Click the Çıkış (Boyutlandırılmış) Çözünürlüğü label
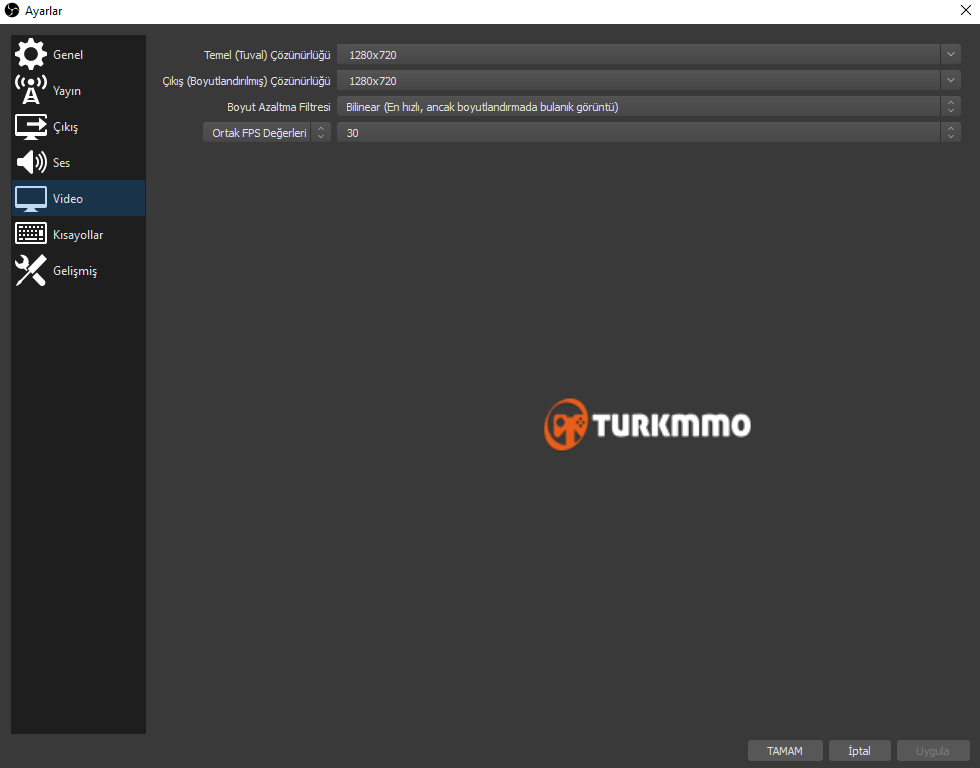980x768 pixels. click(246, 81)
